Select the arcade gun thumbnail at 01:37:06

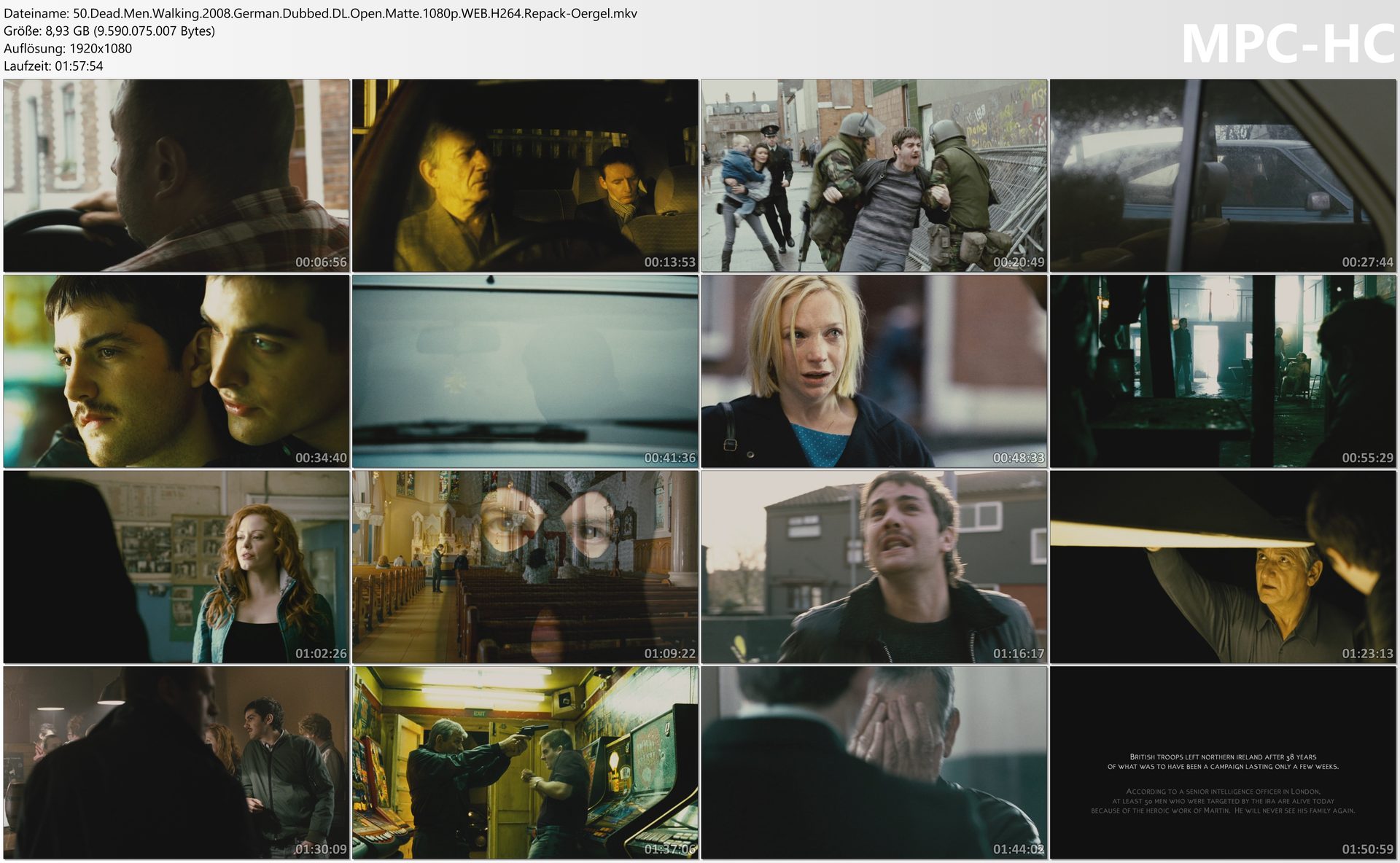525,762
